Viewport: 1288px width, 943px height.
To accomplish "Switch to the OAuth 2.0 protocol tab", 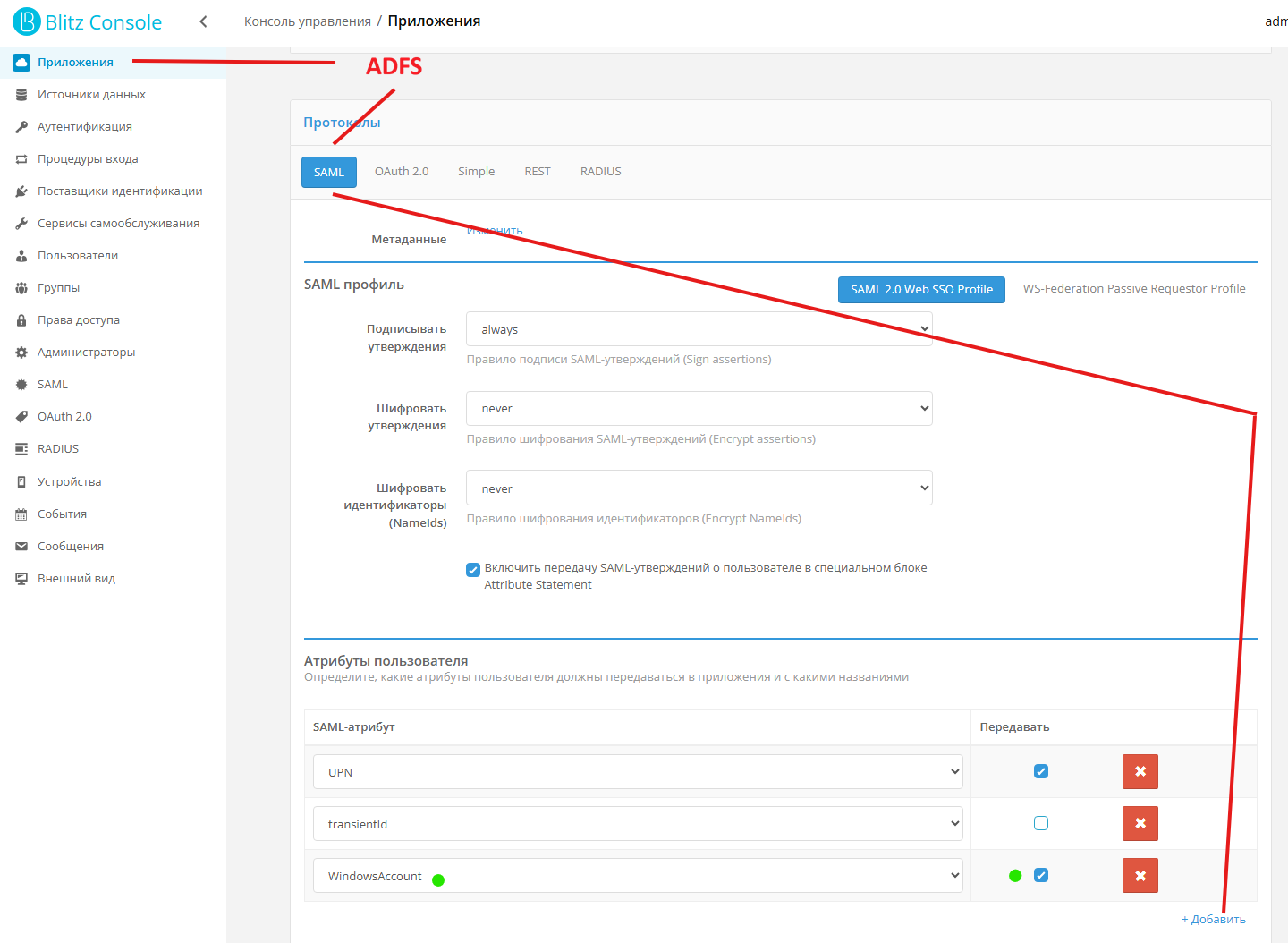I will click(x=402, y=172).
